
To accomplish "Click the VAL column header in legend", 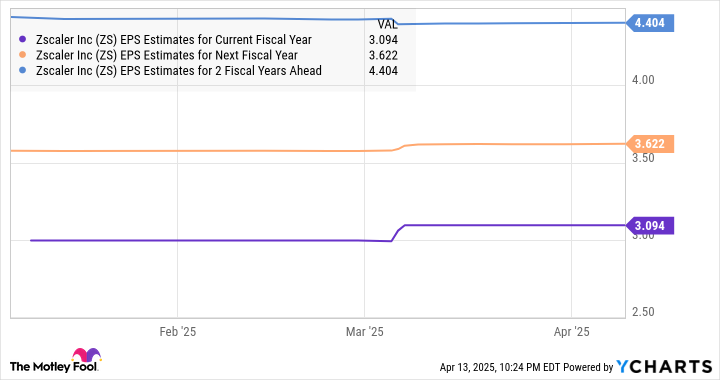I will tap(388, 25).
